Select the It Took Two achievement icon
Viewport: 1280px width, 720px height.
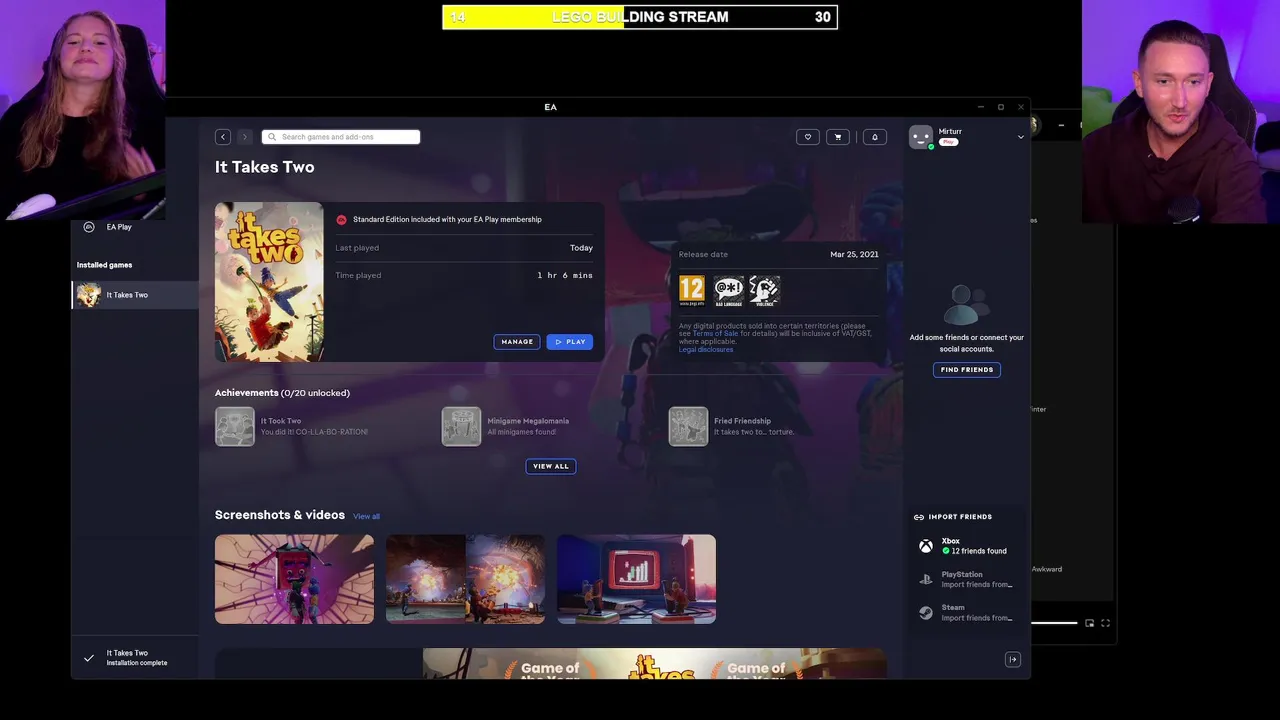click(x=235, y=426)
